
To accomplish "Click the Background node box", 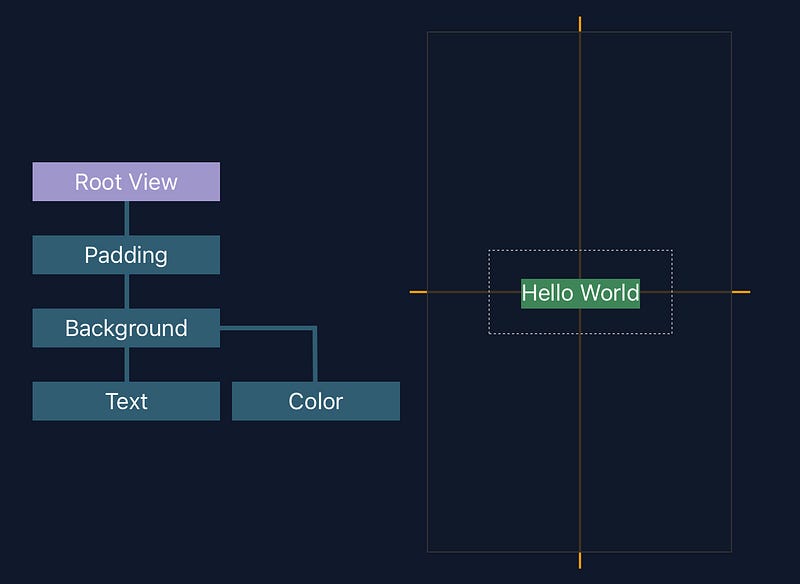I will pos(126,328).
